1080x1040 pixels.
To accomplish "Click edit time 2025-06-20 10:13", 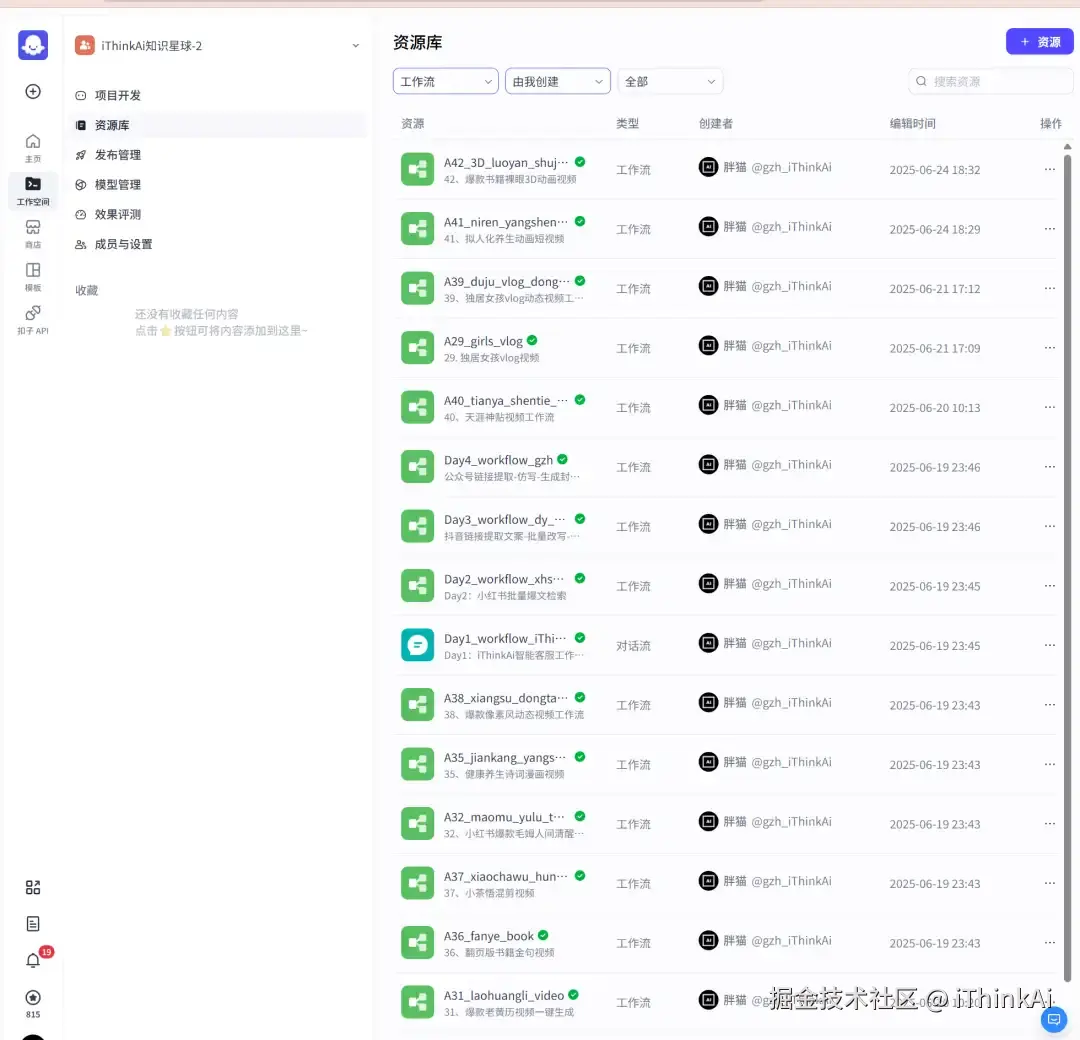I will (x=935, y=408).
